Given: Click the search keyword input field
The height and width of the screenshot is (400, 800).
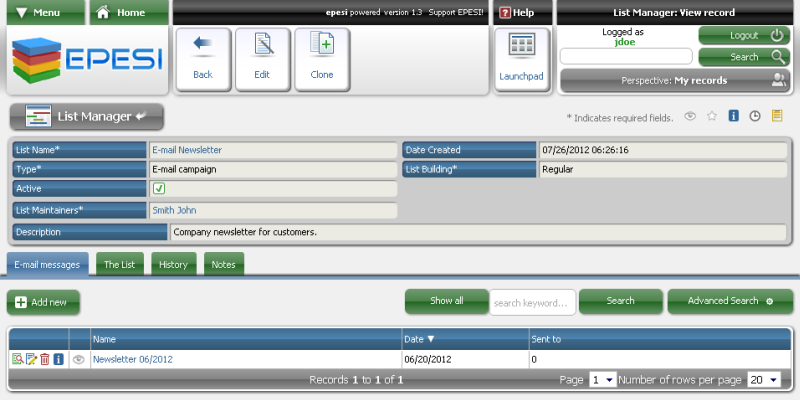Looking at the screenshot, I should pyautogui.click(x=532, y=301).
